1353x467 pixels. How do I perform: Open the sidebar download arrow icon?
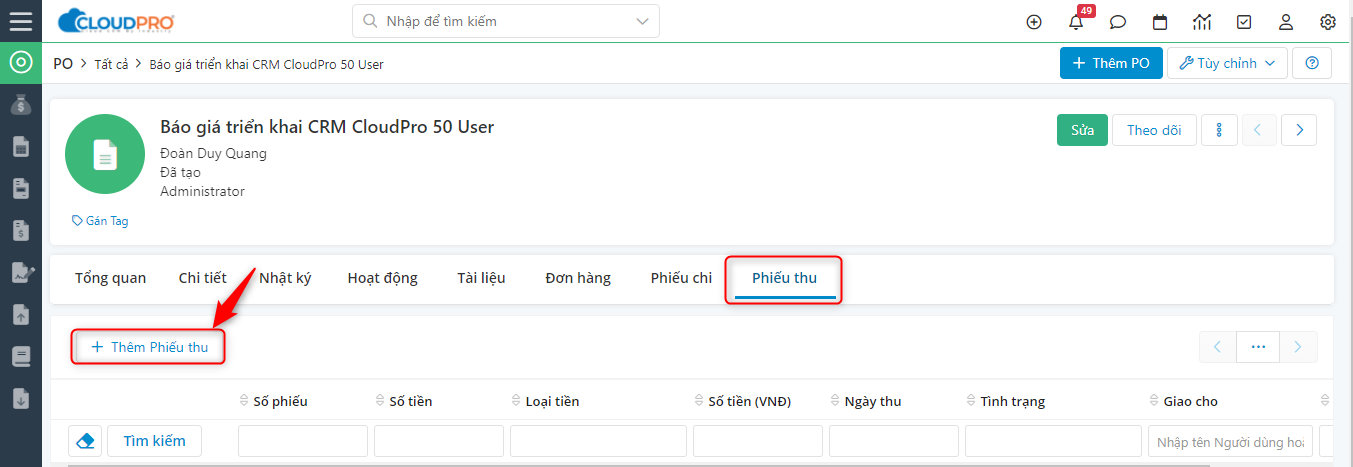20,398
